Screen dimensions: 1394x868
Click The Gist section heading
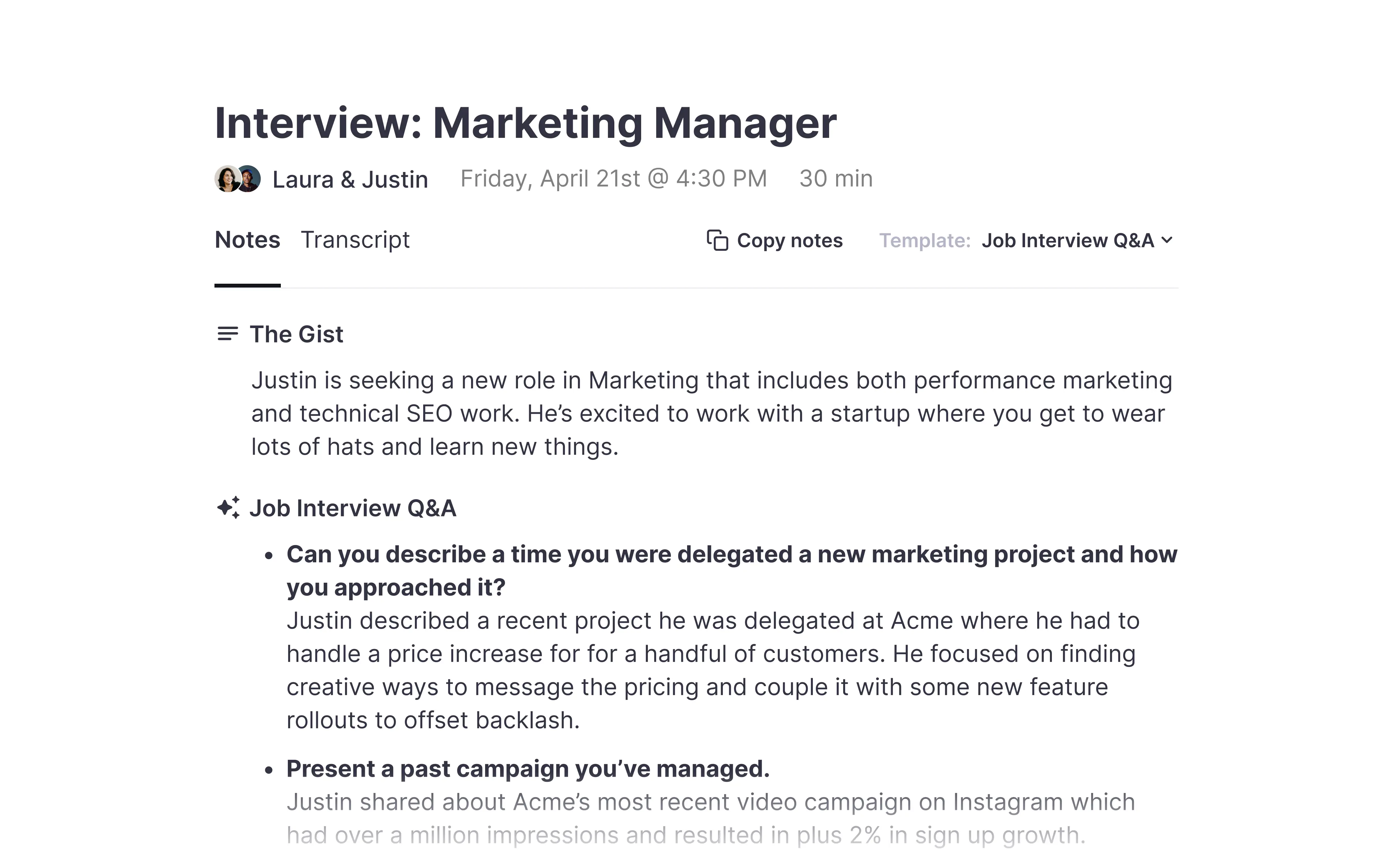[x=296, y=334]
